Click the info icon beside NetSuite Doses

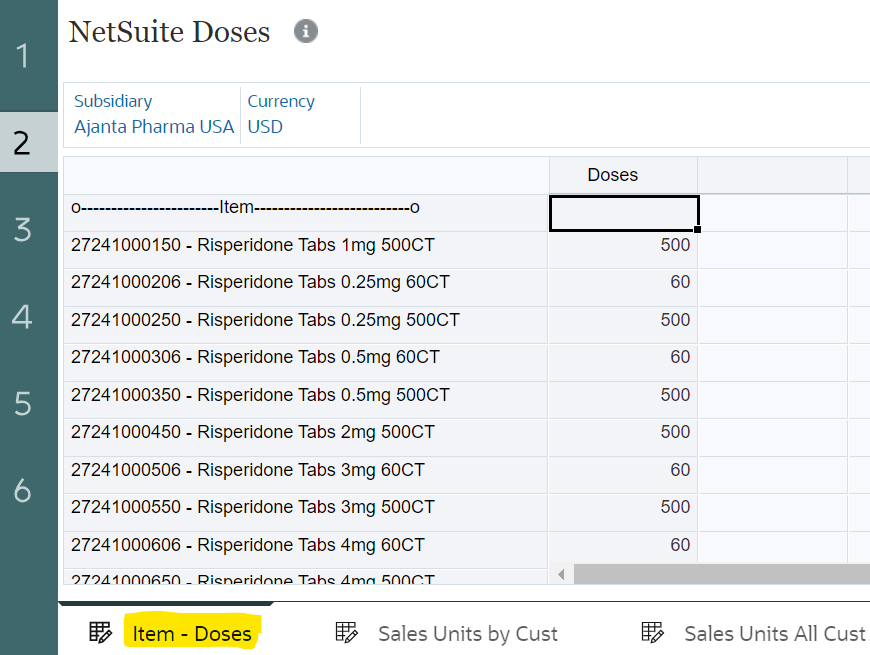[306, 32]
